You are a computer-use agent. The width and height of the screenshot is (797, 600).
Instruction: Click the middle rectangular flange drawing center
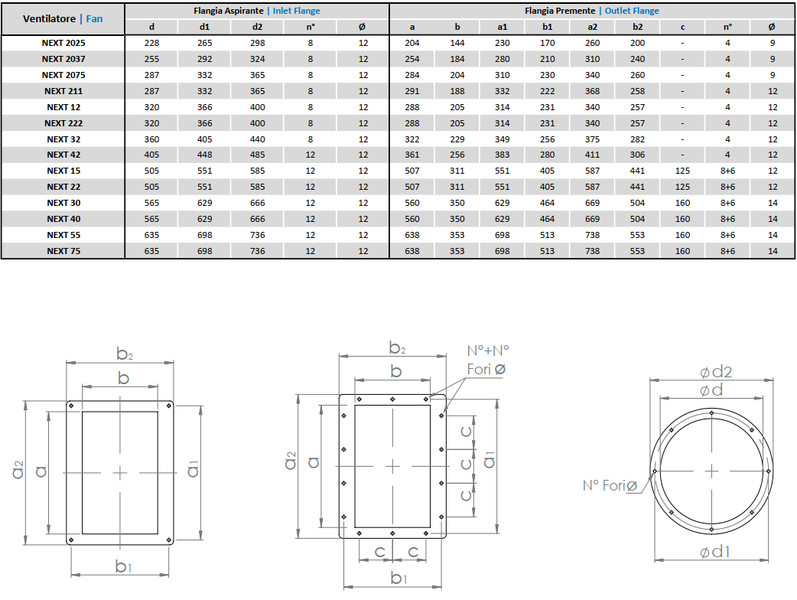[x=397, y=465]
